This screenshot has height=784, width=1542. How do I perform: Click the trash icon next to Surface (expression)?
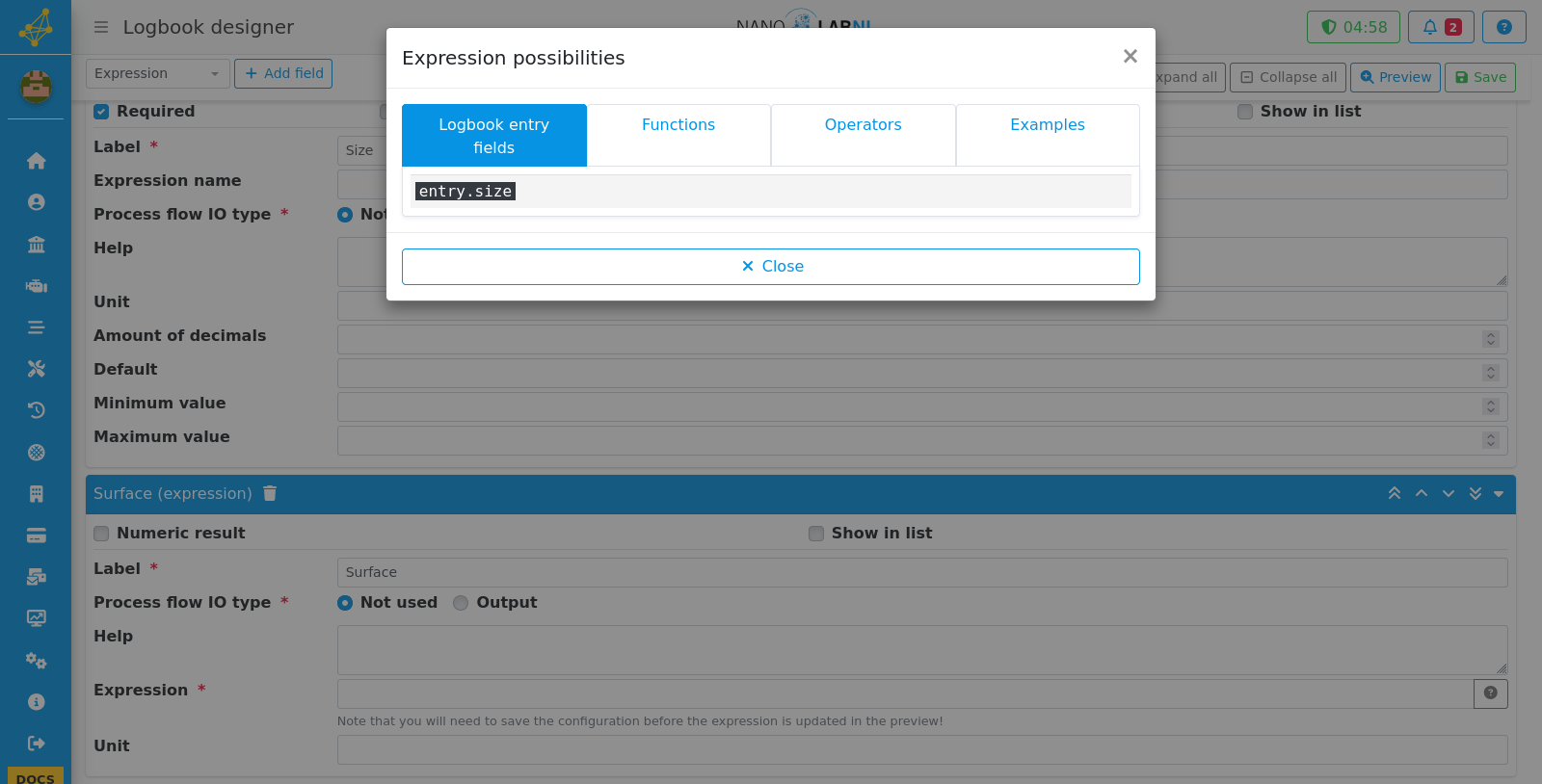coord(270,493)
